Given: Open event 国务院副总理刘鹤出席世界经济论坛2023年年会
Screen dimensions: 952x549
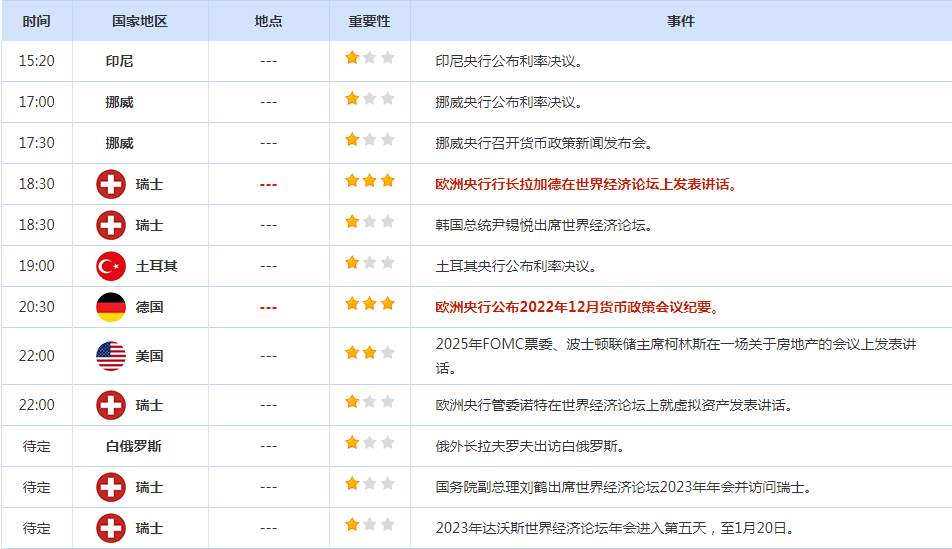Looking at the screenshot, I should (624, 487).
